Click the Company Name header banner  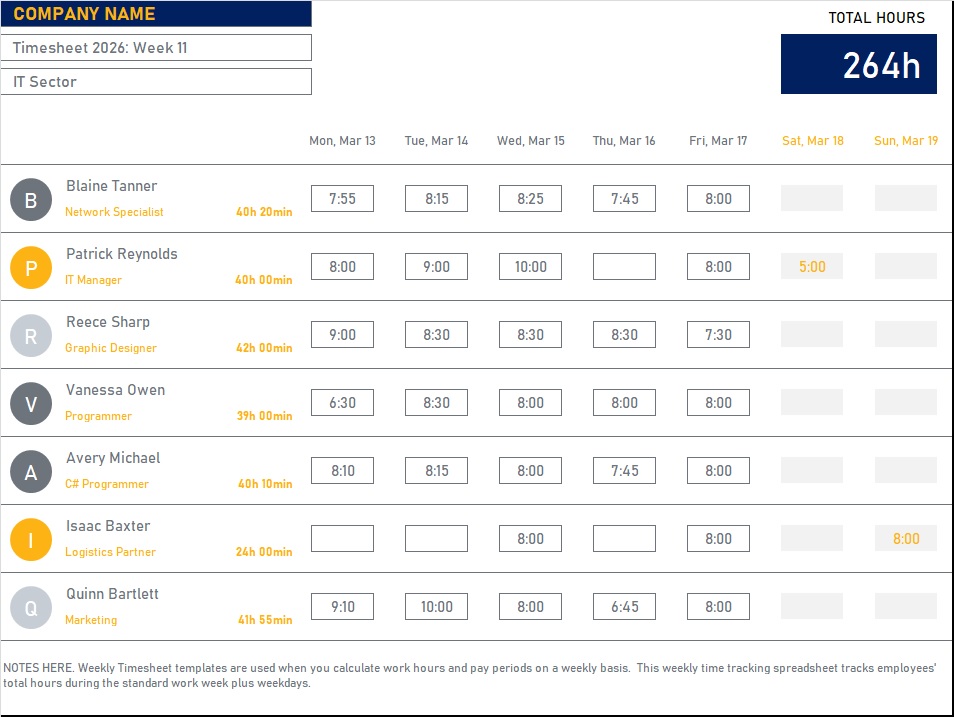[x=156, y=14]
